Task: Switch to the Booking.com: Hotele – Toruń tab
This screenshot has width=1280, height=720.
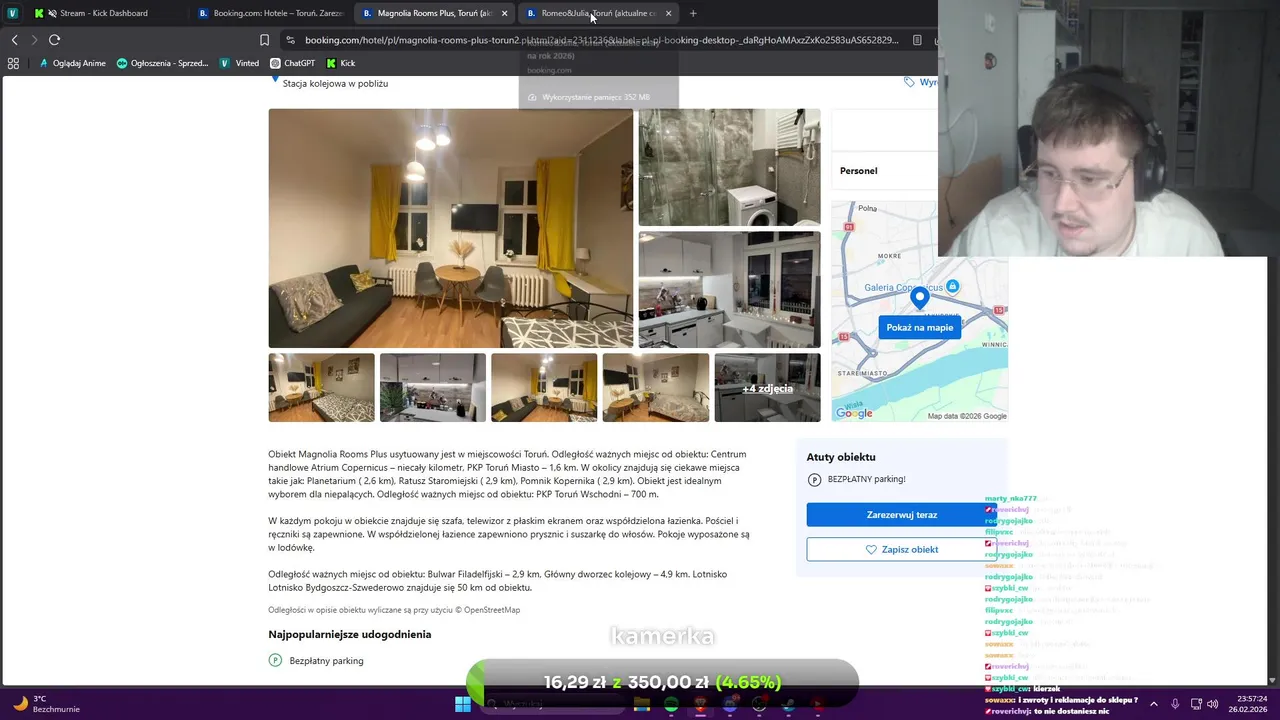Action: 271,13
